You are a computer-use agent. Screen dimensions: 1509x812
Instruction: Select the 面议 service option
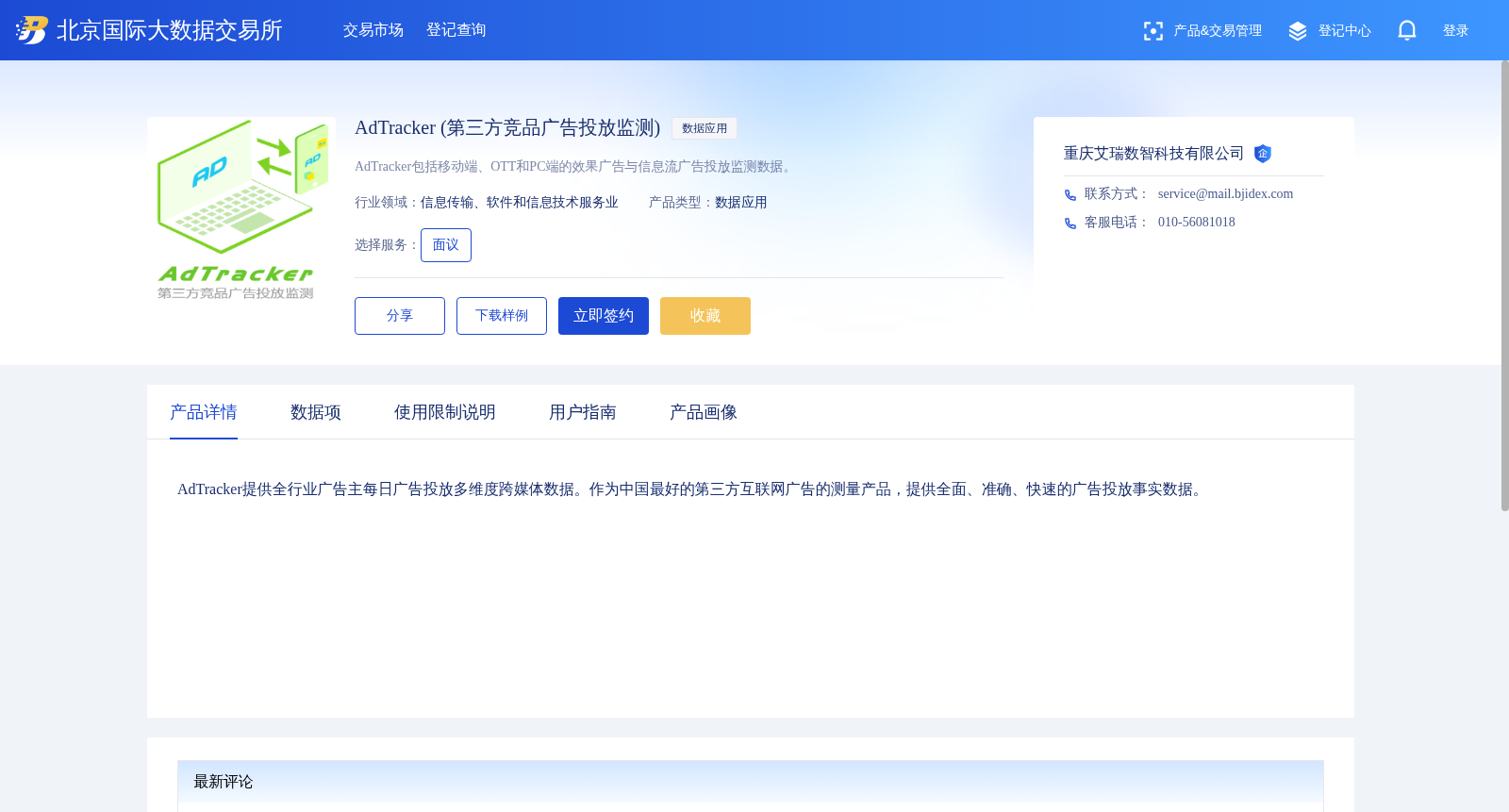(x=446, y=245)
